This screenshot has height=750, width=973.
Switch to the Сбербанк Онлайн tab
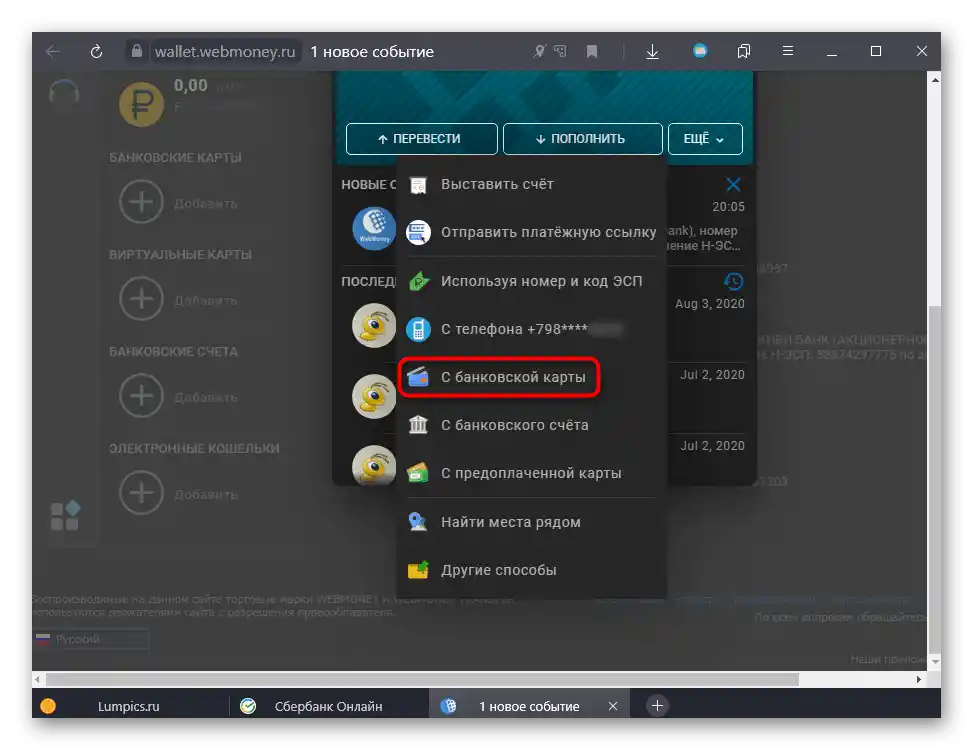328,706
